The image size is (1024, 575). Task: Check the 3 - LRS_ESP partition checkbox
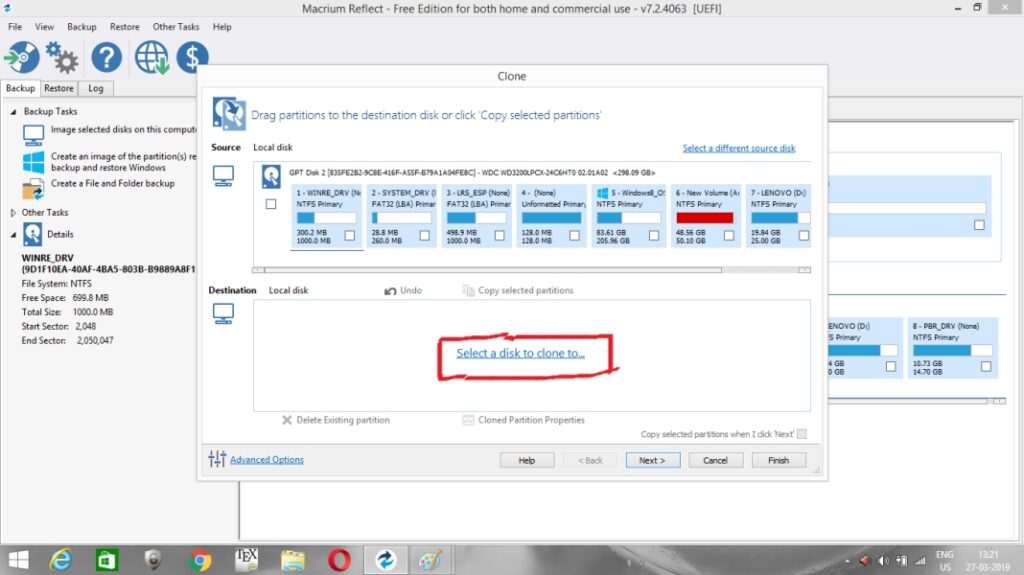(500, 235)
